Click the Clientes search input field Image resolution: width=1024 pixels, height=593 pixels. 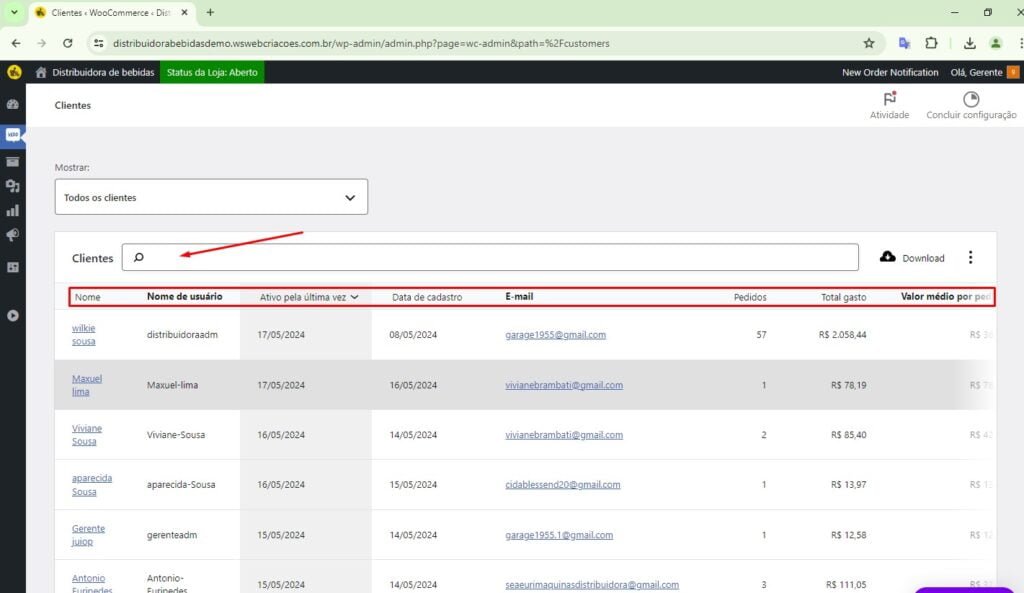[x=500, y=258]
